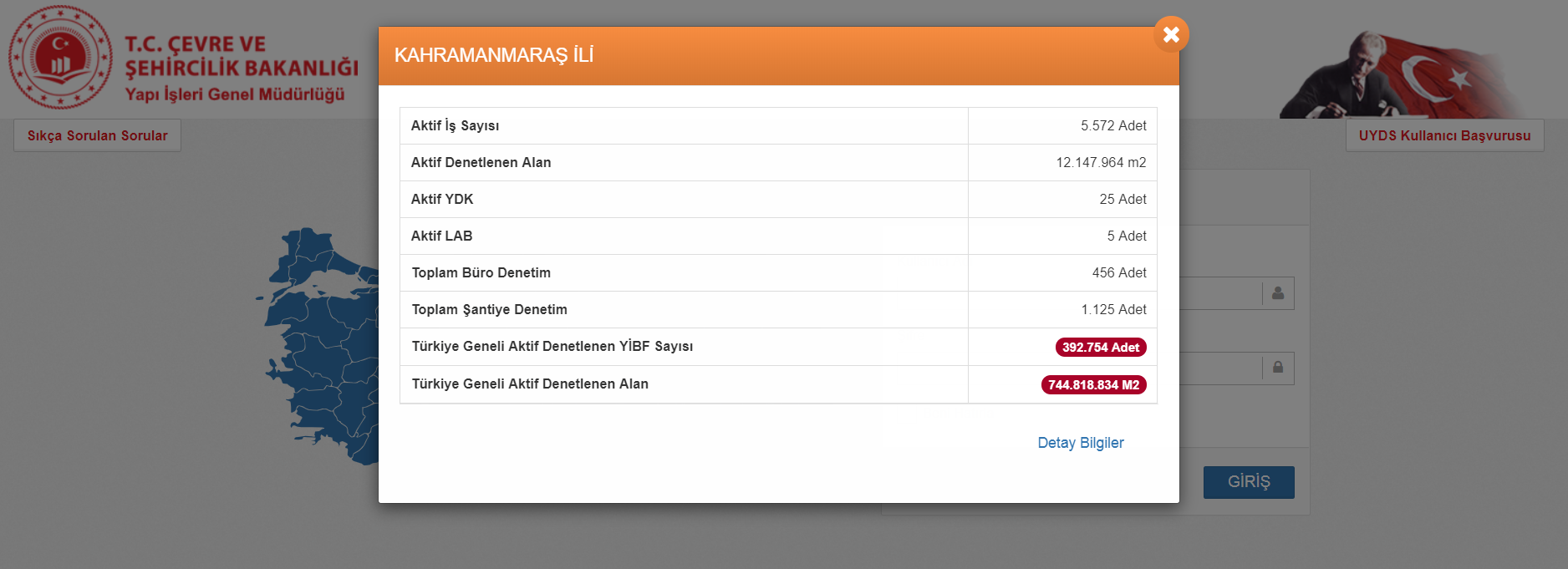Click the Aktif LAB row label
Screen dimensions: 1568x569
(441, 236)
